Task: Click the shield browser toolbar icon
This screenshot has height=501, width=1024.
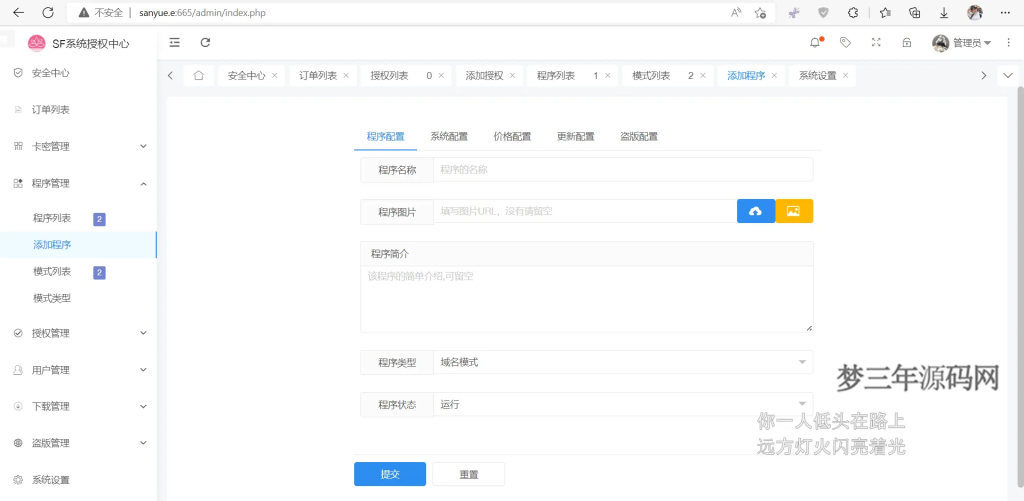Action: (x=824, y=12)
